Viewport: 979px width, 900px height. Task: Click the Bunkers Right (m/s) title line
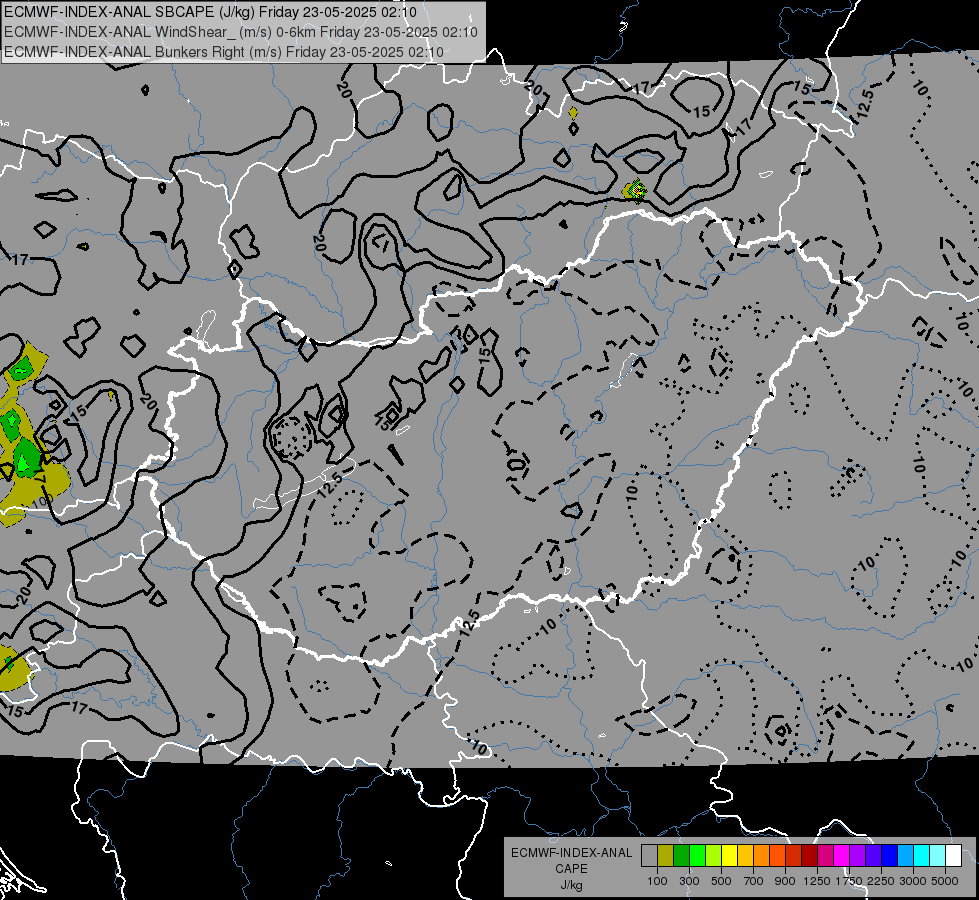click(x=224, y=52)
